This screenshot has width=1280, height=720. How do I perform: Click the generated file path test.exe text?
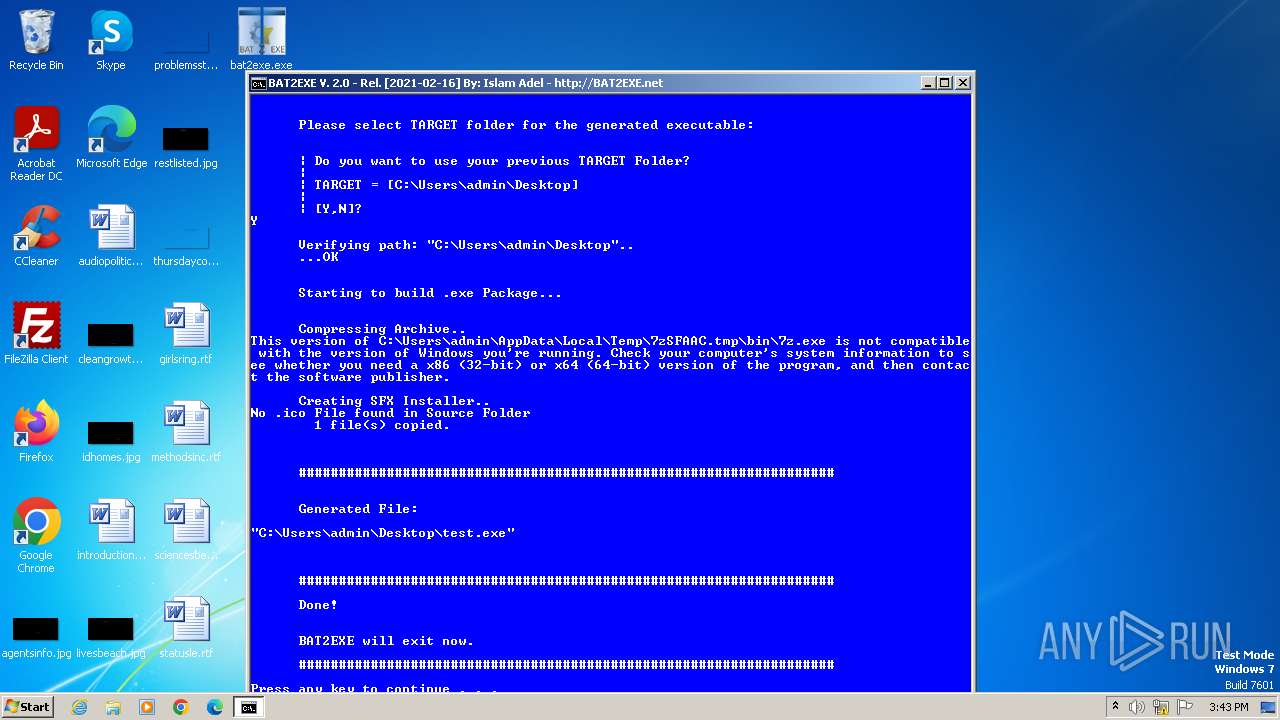[x=383, y=533]
